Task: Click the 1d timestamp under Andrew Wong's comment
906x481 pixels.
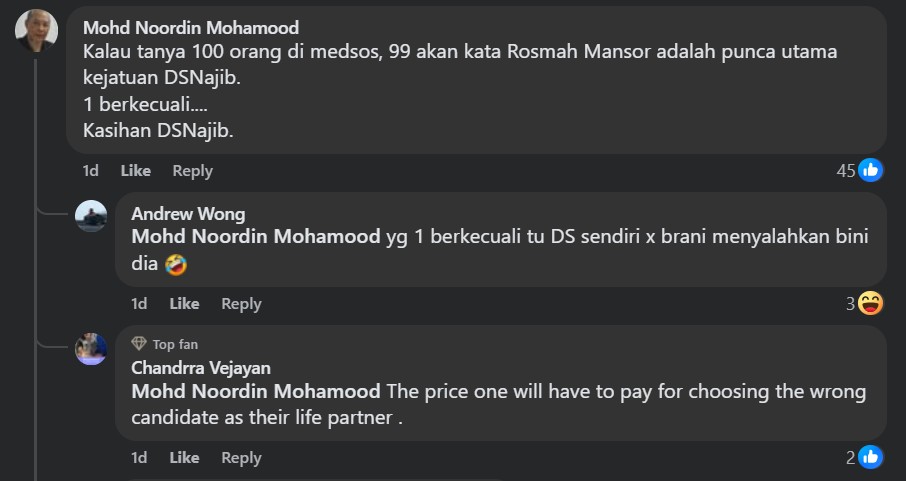Action: 139,304
